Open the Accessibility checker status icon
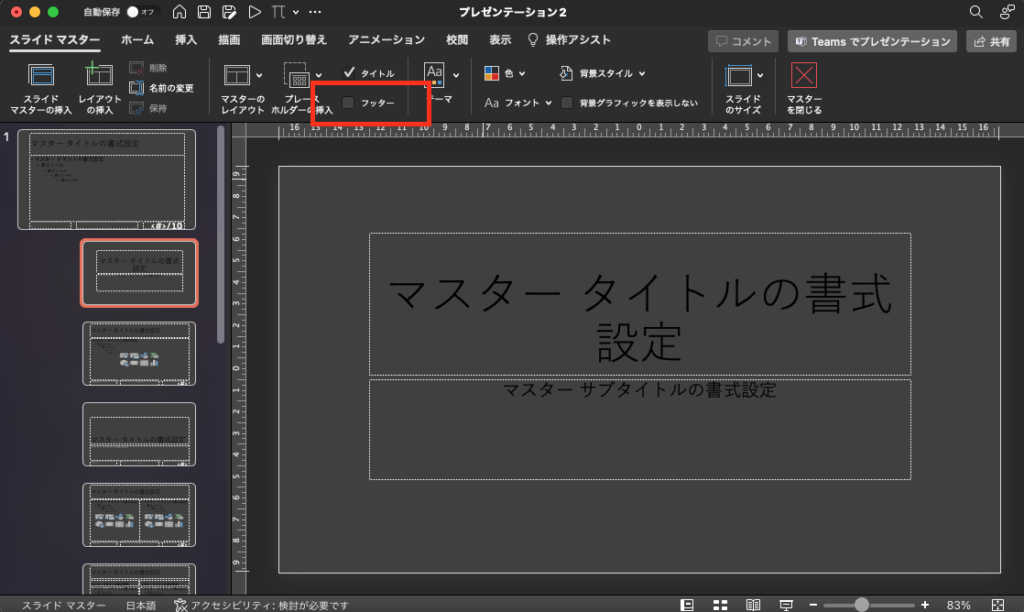The height and width of the screenshot is (612, 1024). pyautogui.click(x=181, y=605)
